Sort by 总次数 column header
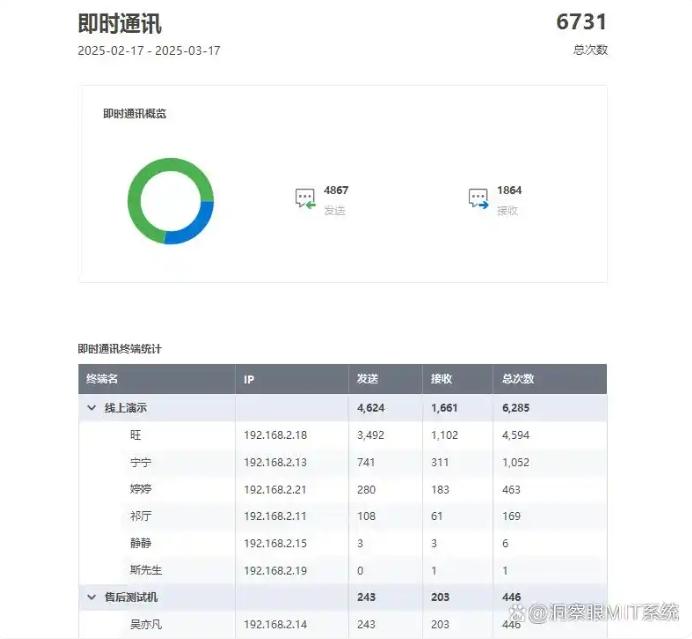Screen dimensions: 692x639 518,379
